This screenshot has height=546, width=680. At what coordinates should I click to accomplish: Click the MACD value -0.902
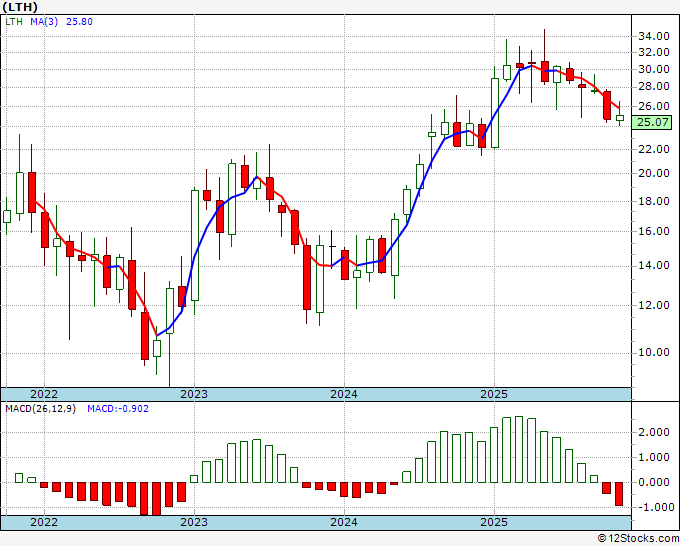tap(118, 409)
